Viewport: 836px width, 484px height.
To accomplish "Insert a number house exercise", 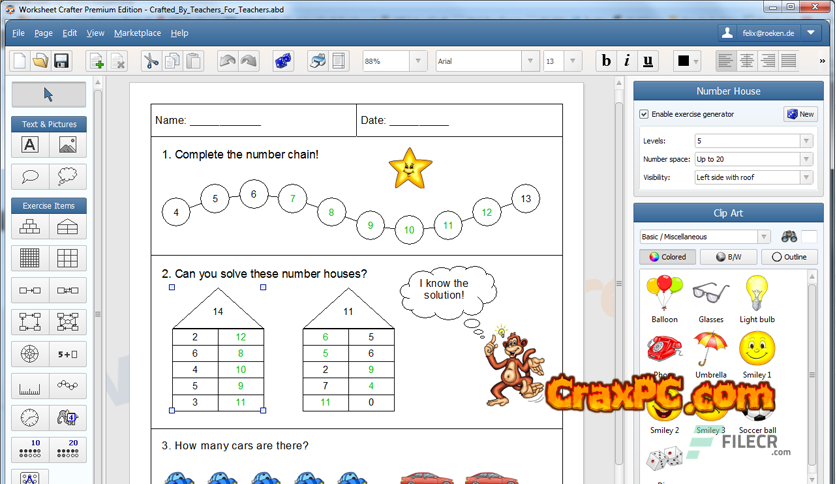I will click(68, 227).
